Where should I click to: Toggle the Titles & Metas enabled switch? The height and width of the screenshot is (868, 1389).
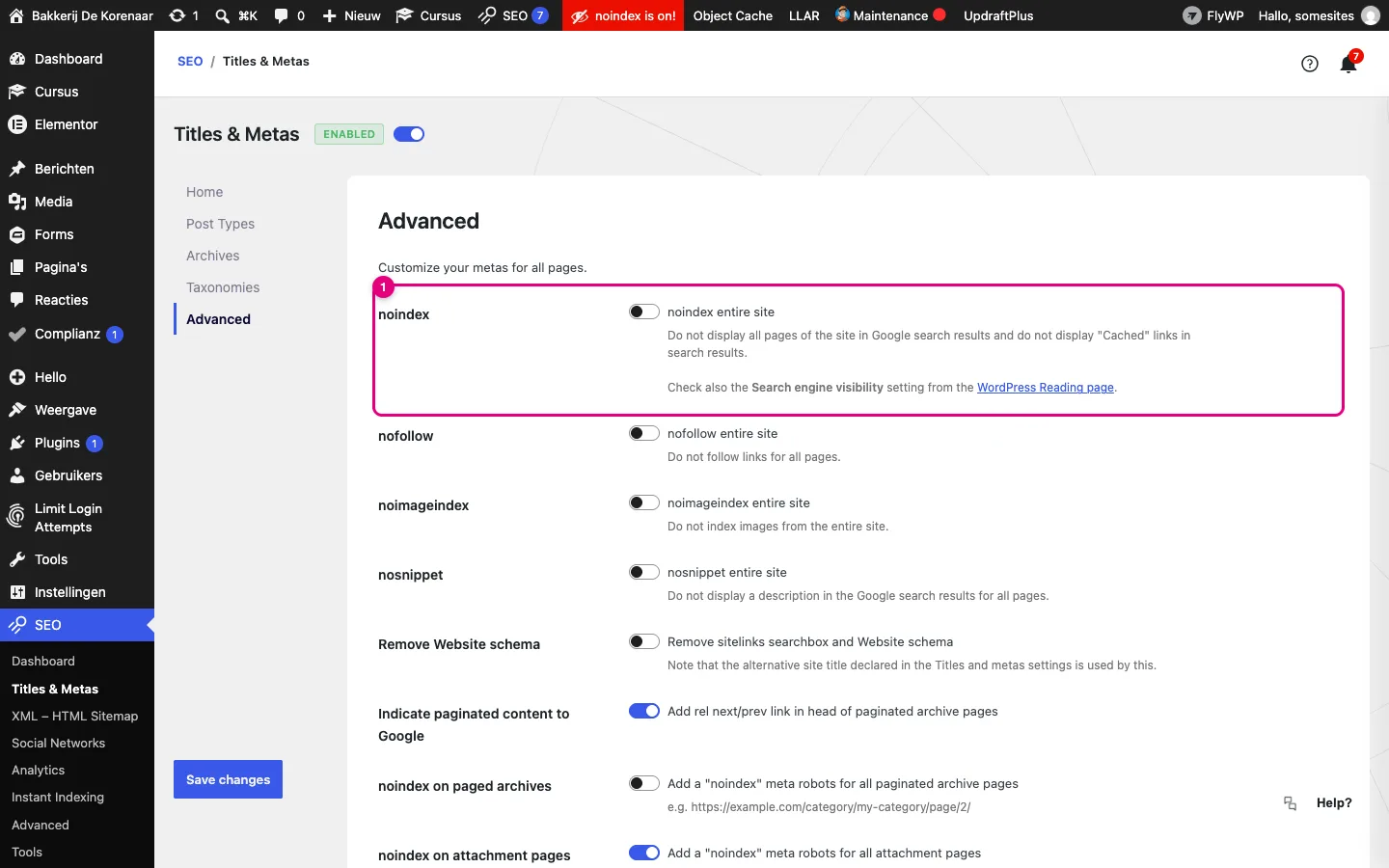(x=409, y=134)
